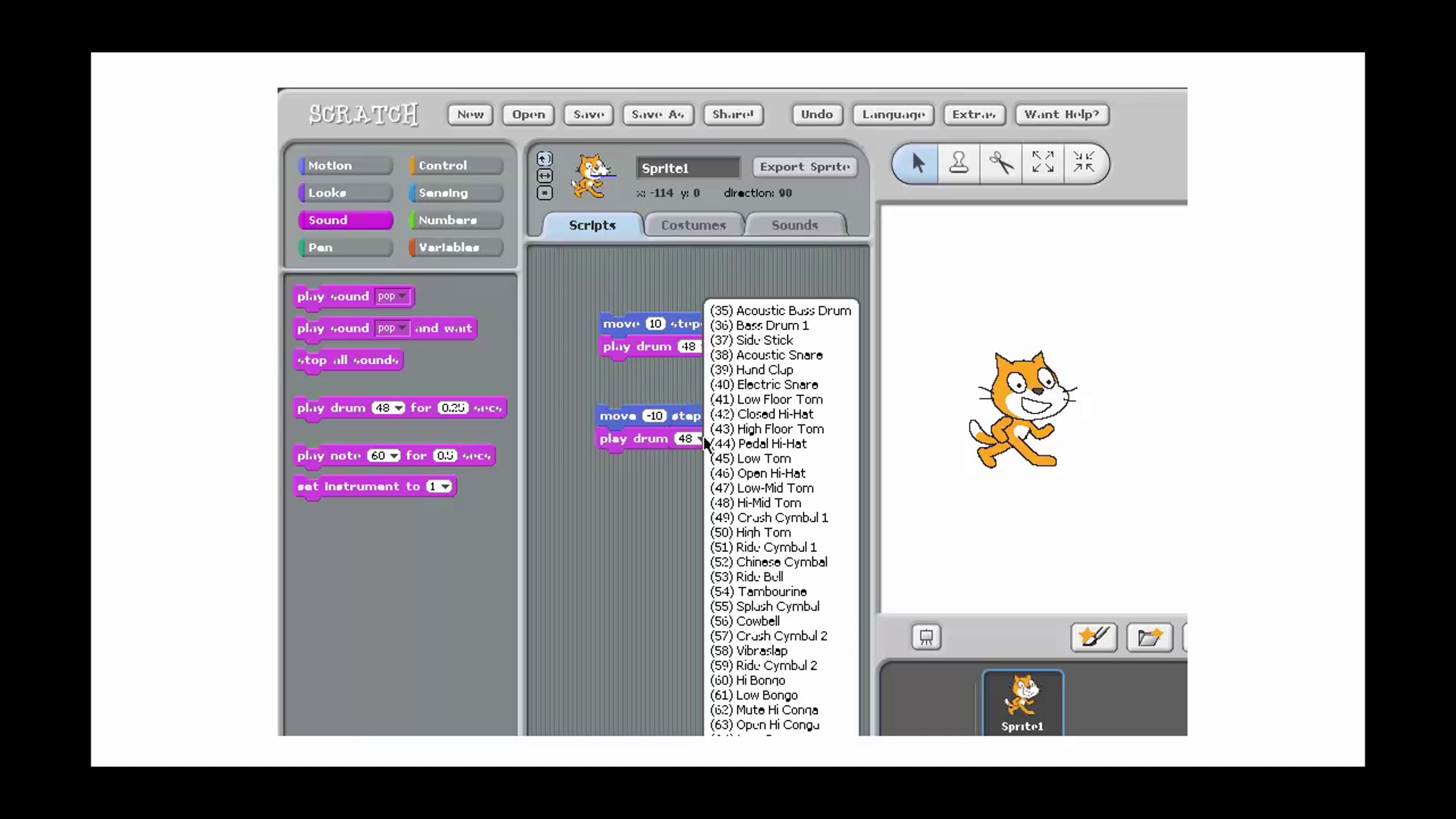Click the presentation mode stage icon
The height and width of the screenshot is (819, 1456).
coord(926,638)
